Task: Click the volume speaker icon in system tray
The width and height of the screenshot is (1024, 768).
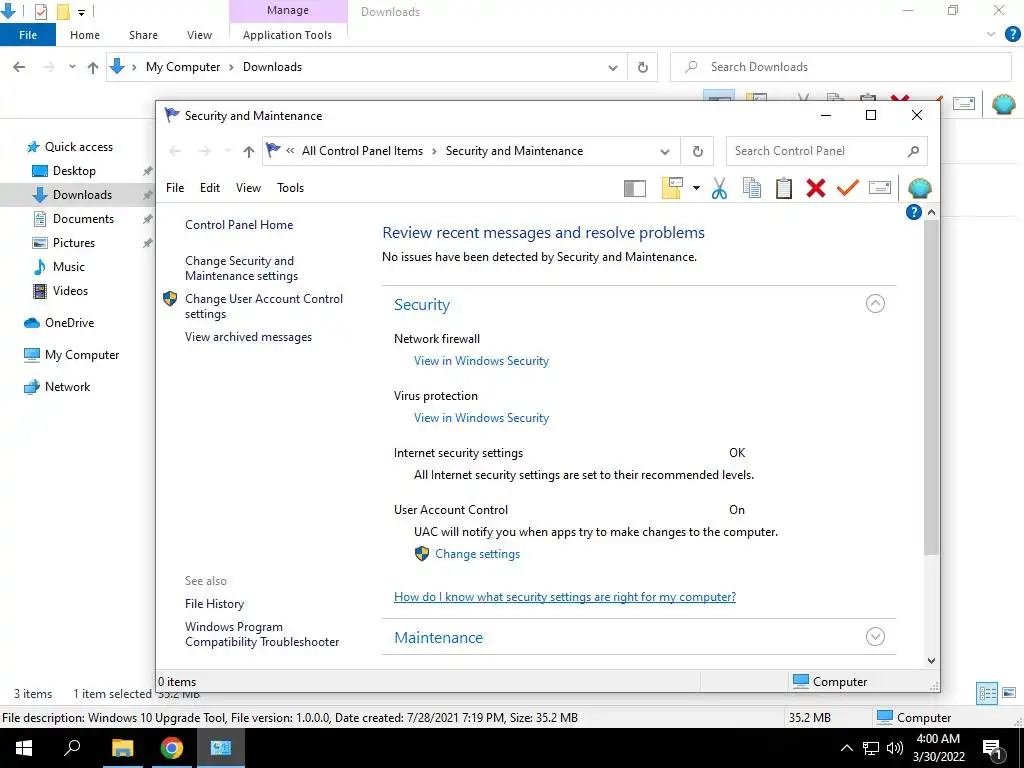Action: point(895,748)
